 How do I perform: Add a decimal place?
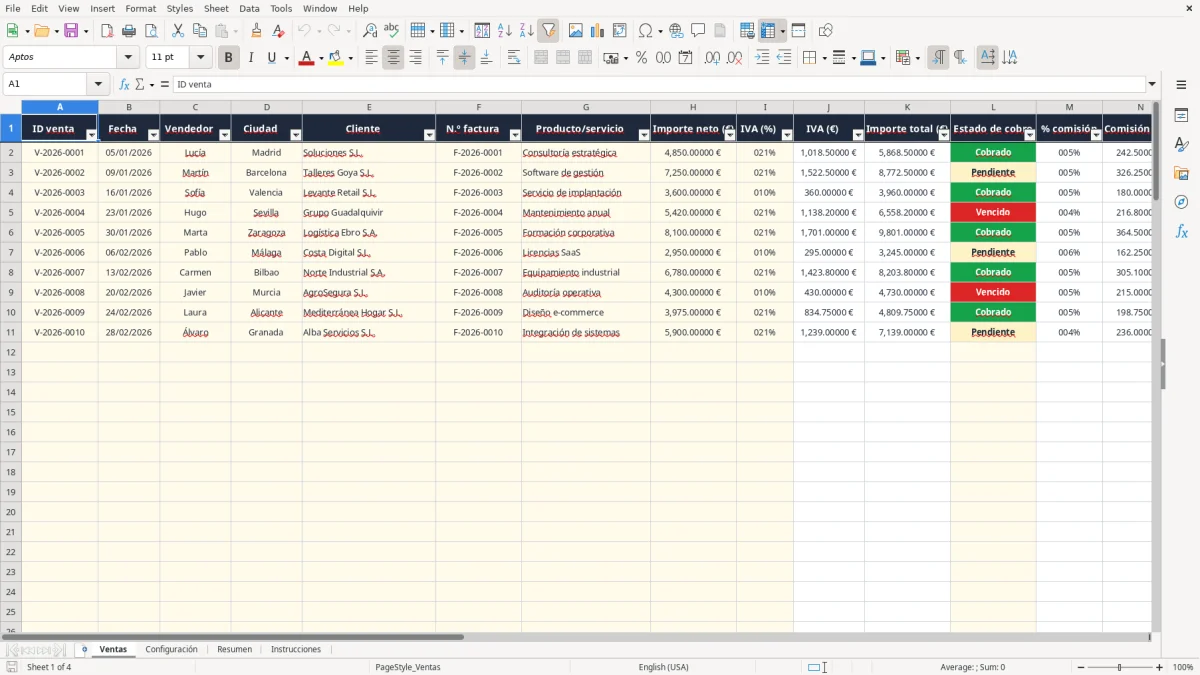(712, 58)
